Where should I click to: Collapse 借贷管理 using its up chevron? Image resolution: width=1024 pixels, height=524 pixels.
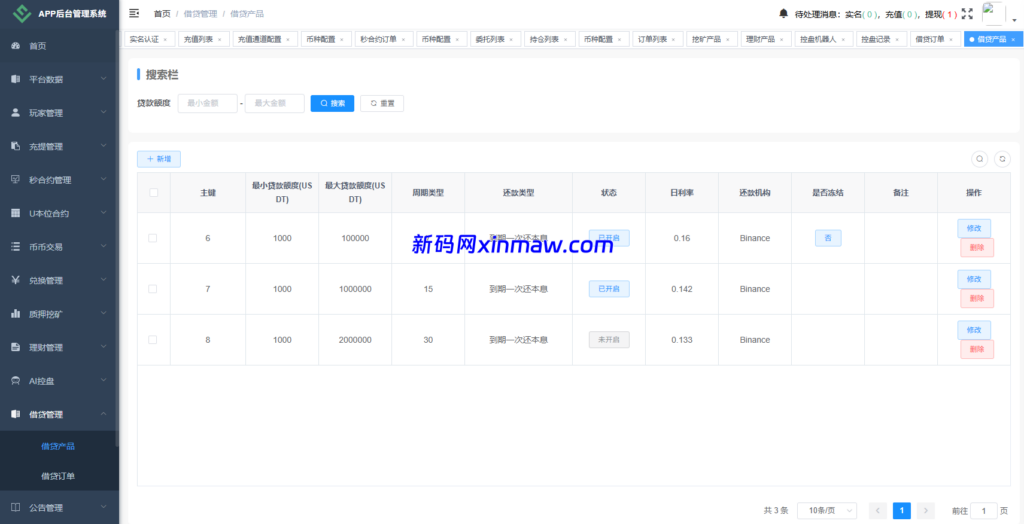click(x=103, y=414)
